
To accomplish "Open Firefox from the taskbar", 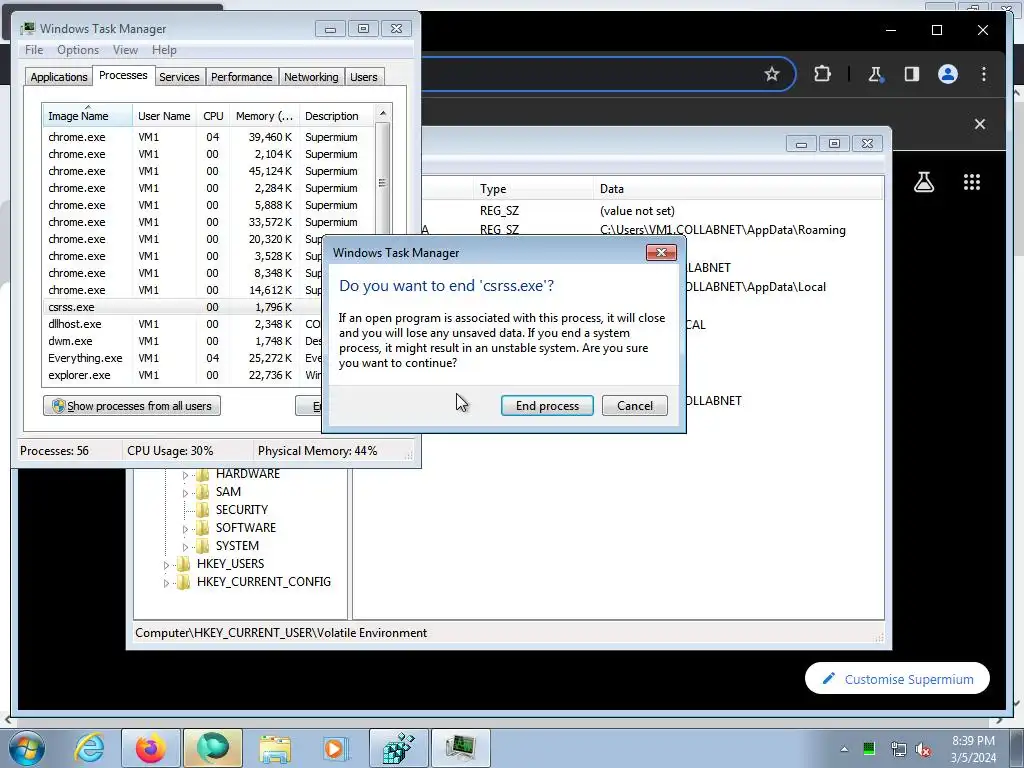I will 150,748.
